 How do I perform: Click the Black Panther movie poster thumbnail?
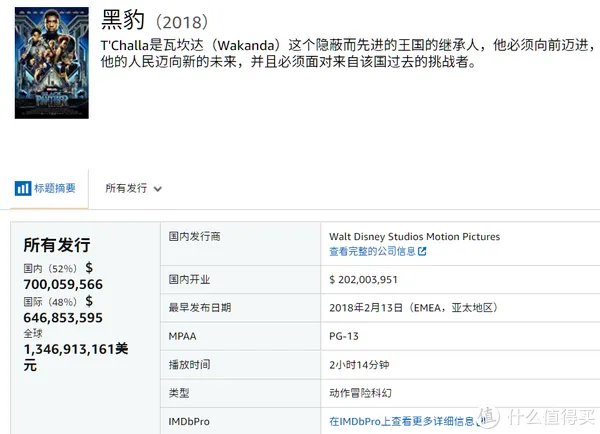tap(52, 63)
